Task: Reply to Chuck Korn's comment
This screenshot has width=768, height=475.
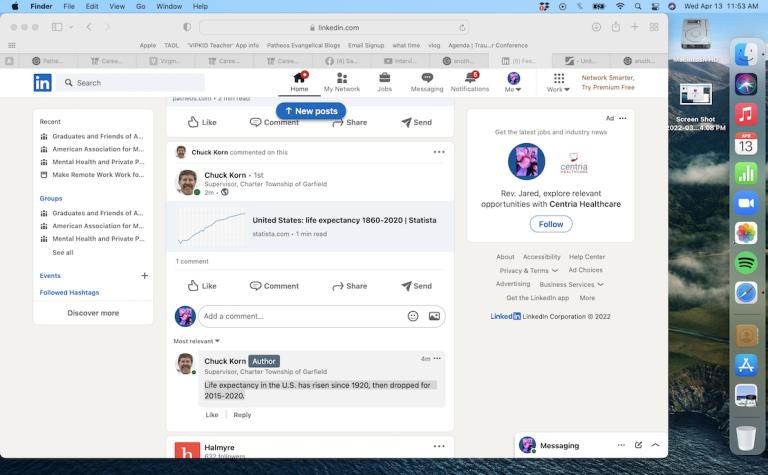Action: tap(242, 415)
